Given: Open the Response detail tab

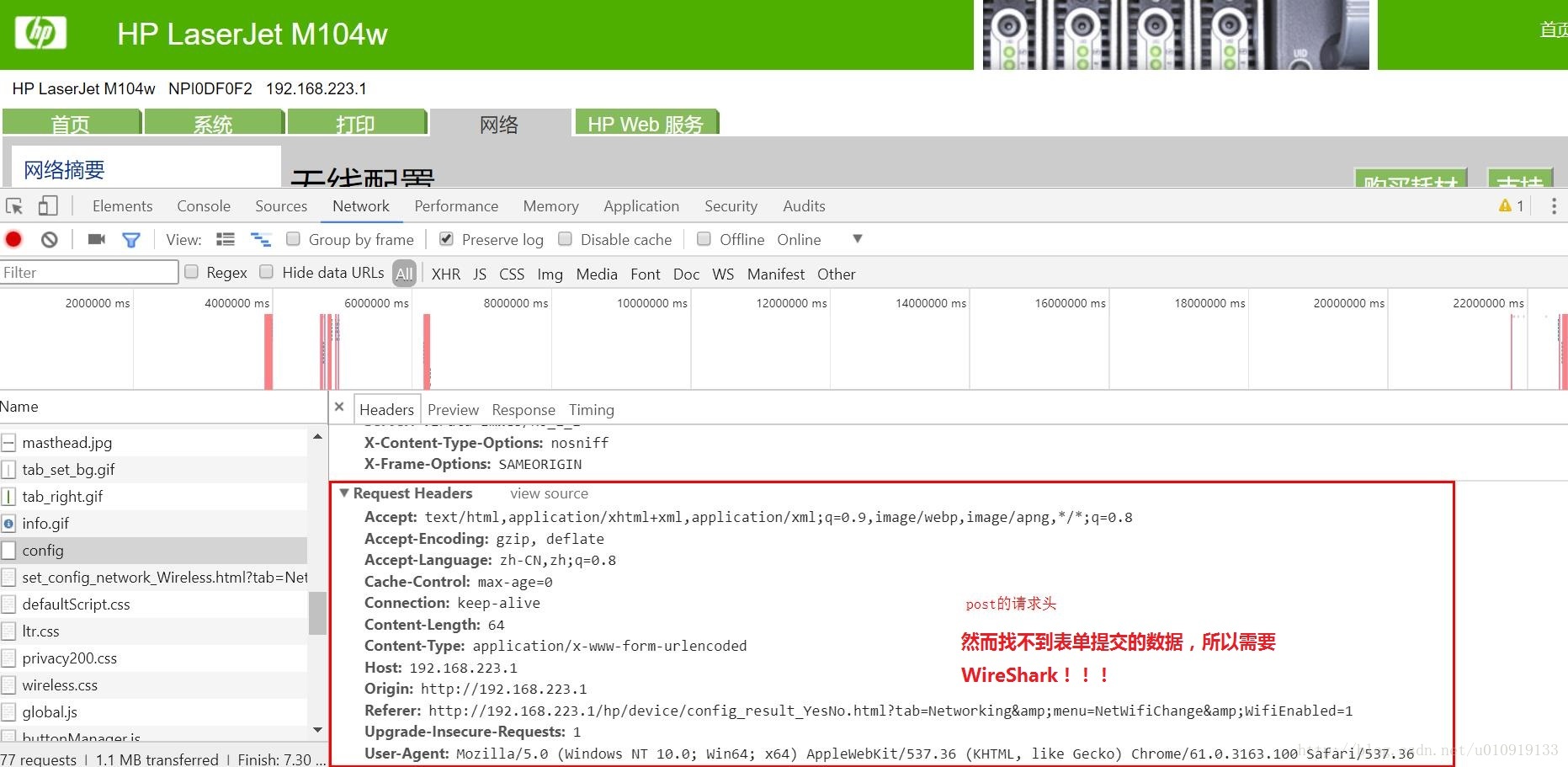Looking at the screenshot, I should (x=524, y=409).
